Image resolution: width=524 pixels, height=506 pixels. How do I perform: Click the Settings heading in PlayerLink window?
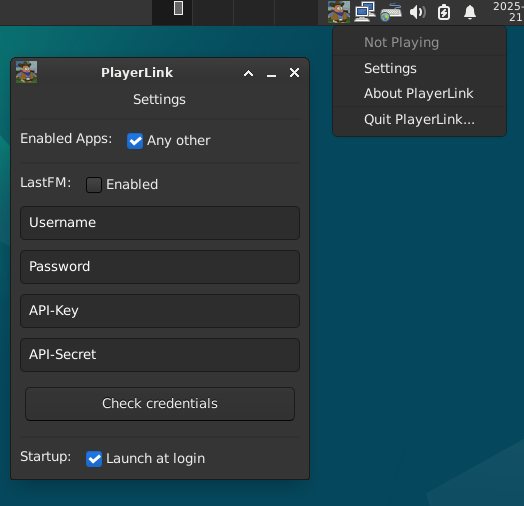159,100
